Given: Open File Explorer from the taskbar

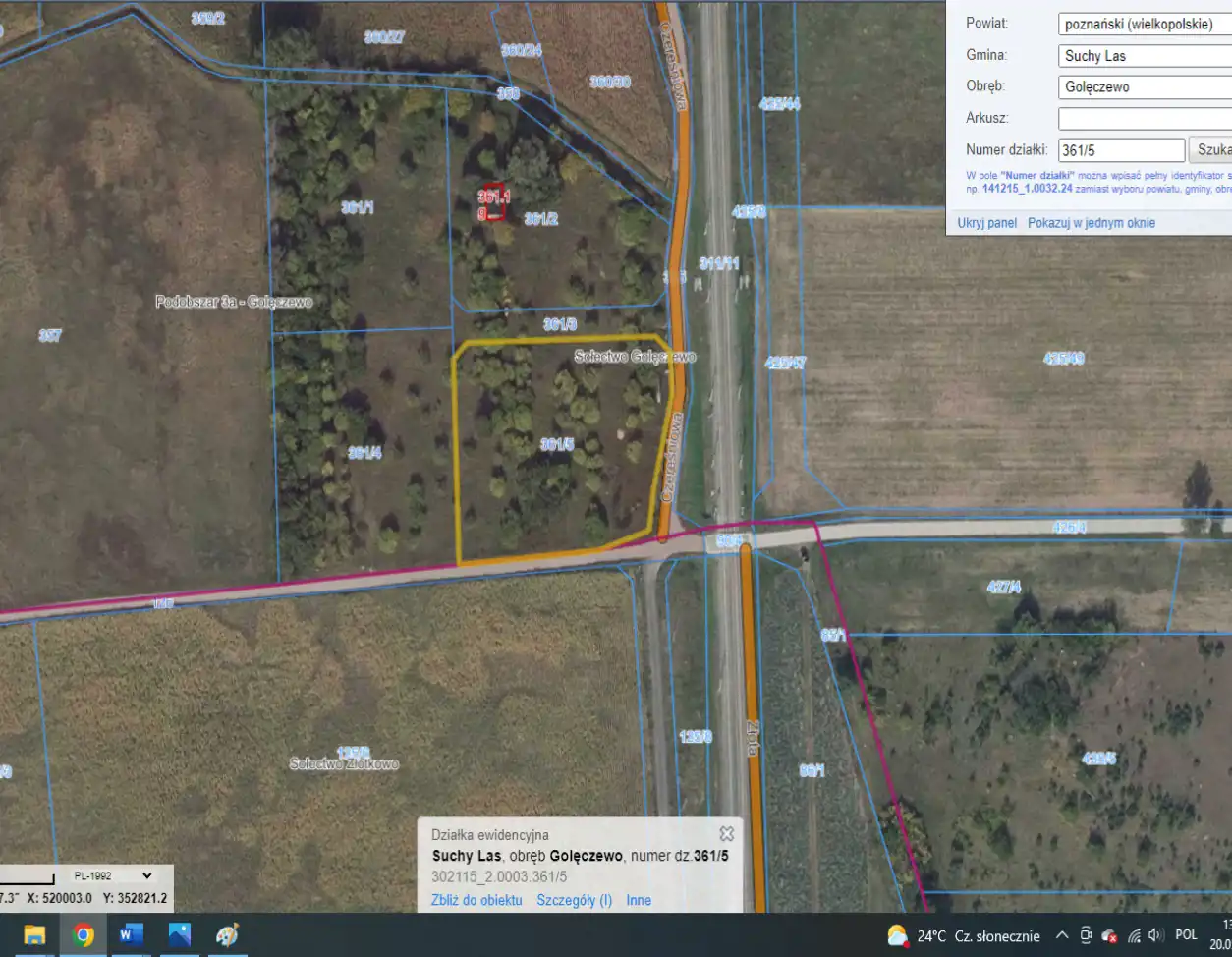Looking at the screenshot, I should [x=34, y=935].
